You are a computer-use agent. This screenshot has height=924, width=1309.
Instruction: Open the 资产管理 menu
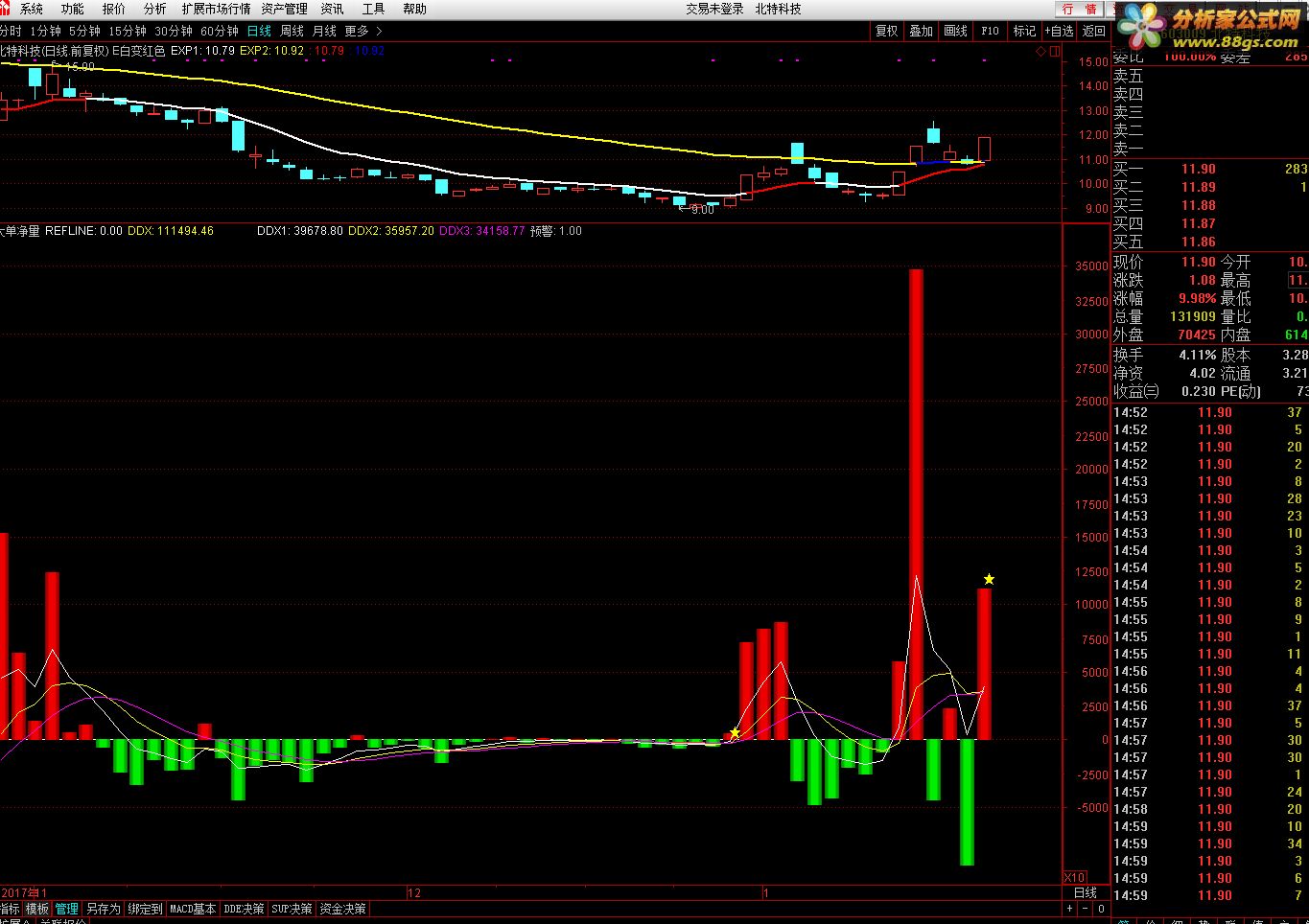click(284, 9)
